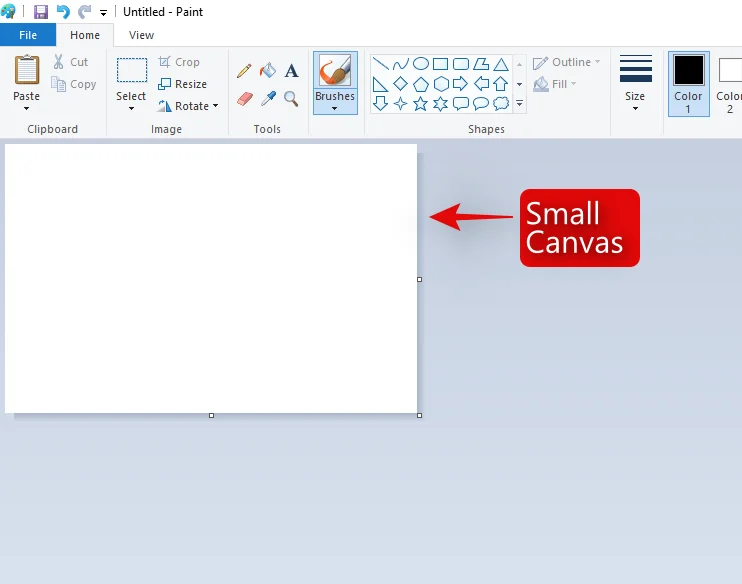Expand the full Shapes gallery

[x=519, y=103]
